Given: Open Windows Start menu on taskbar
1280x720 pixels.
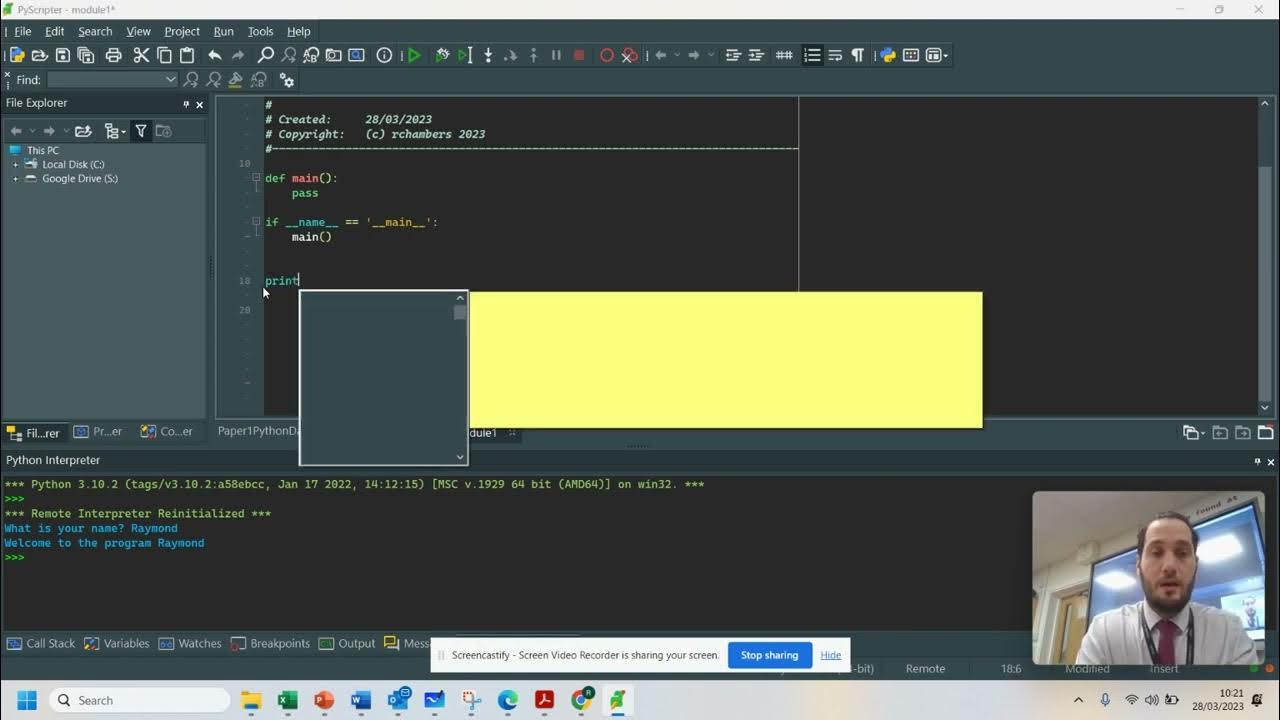Looking at the screenshot, I should 26,700.
